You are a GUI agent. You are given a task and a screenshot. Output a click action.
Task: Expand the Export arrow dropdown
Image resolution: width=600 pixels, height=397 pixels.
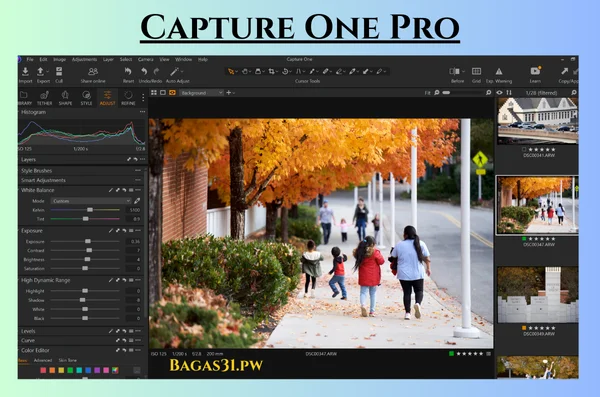pyautogui.click(x=47, y=71)
